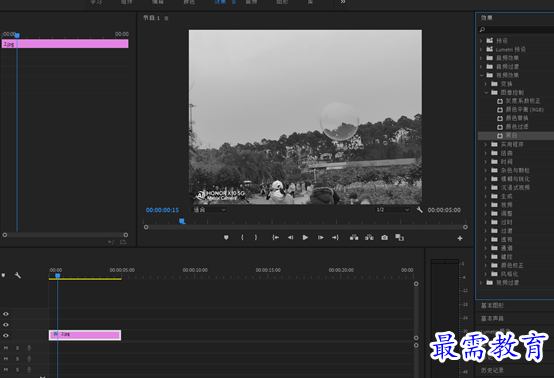The image size is (554, 378).
Task: Mute the second audio track (M)
Action: click(6, 359)
